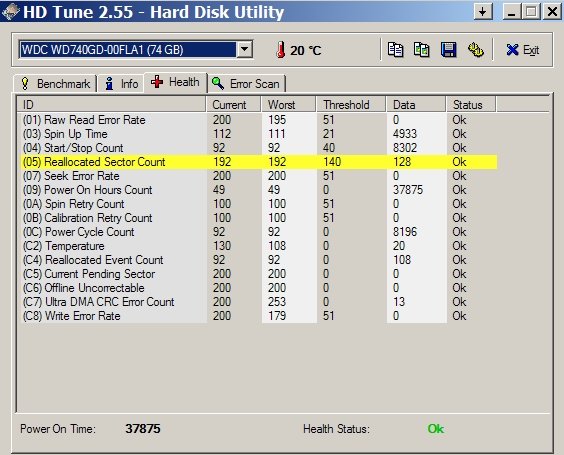Switch to the Info tab
The image size is (564, 455).
122,84
